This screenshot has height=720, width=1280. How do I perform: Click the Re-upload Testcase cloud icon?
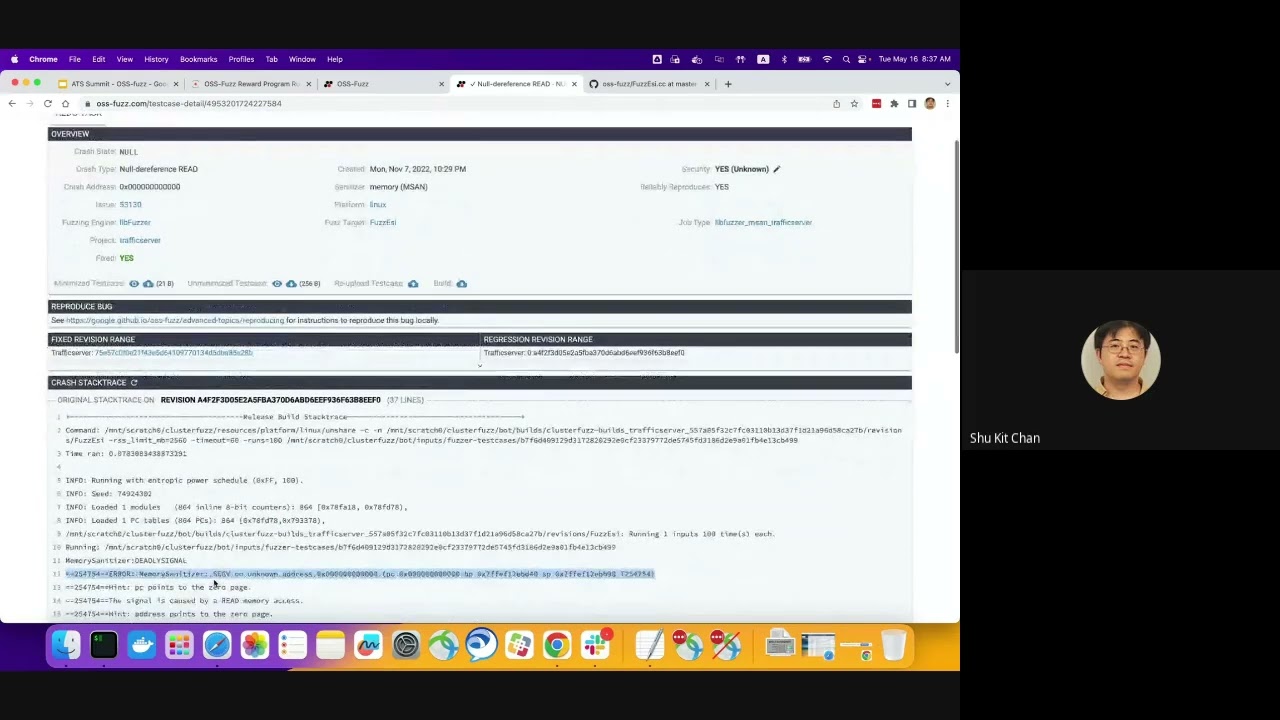point(412,284)
